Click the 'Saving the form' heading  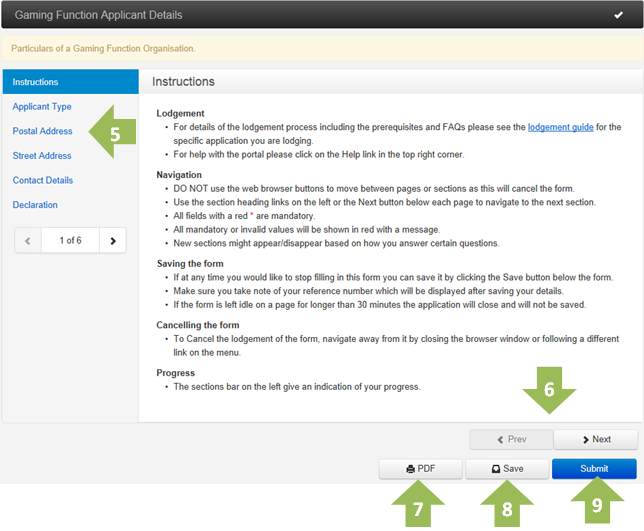pos(190,264)
